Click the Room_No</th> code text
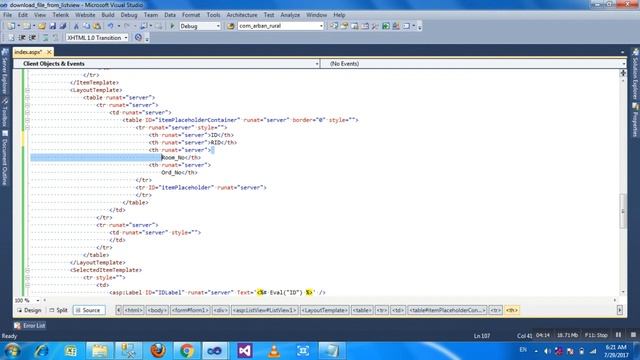The width and height of the screenshot is (640, 360). tap(181, 158)
